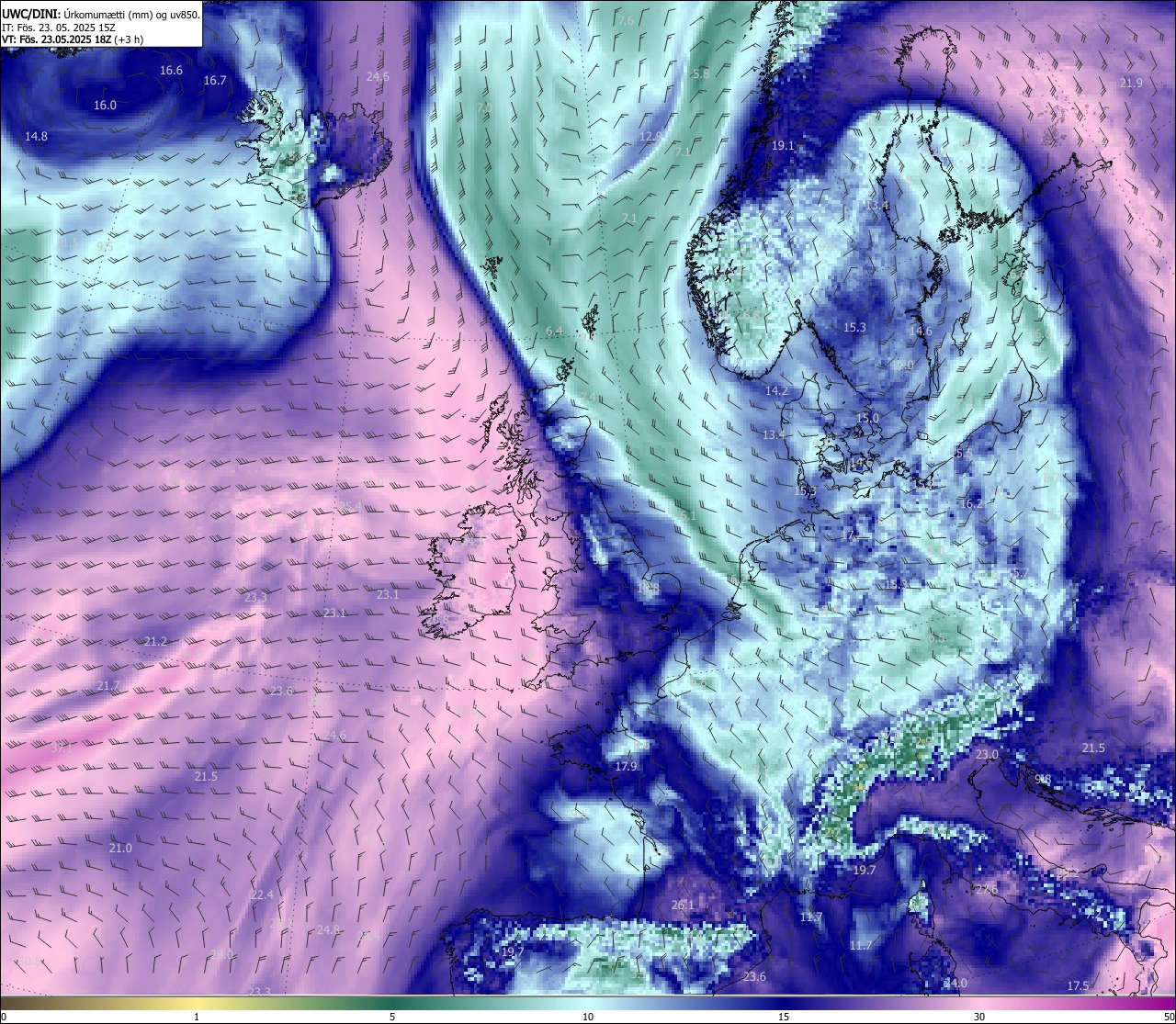Click the 26.1 value label

coord(683,906)
